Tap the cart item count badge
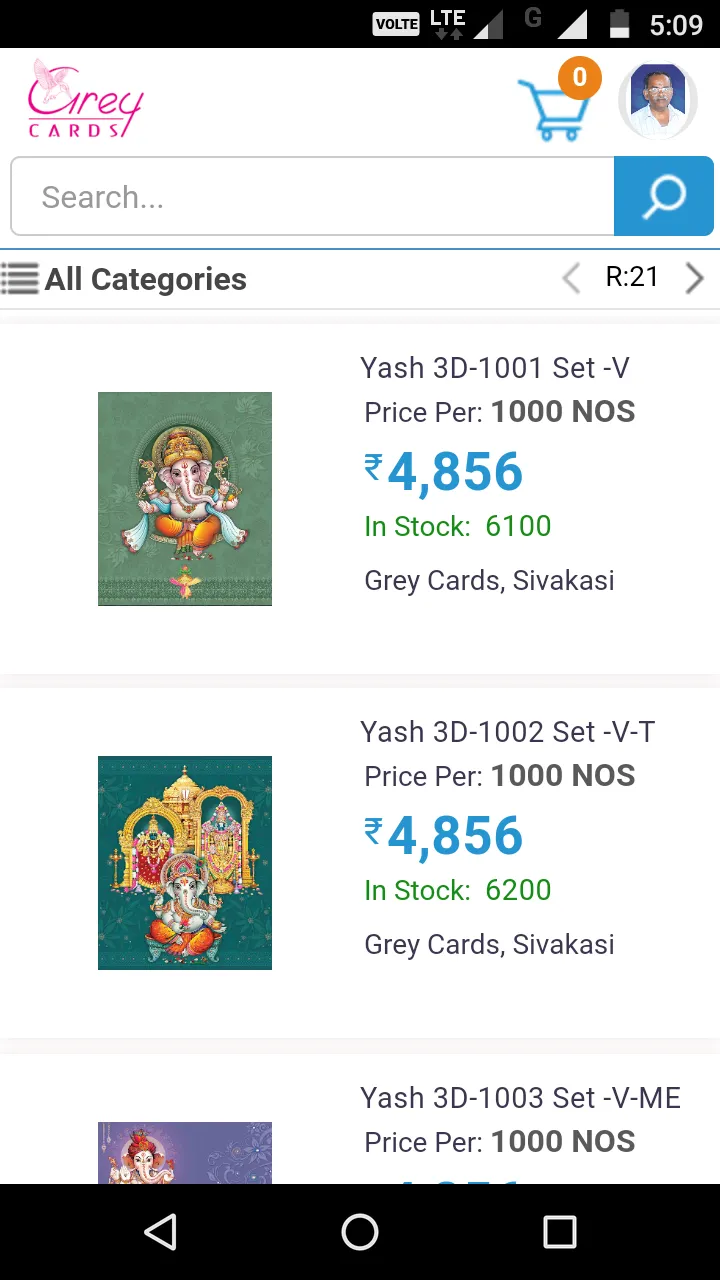The height and width of the screenshot is (1280, 720). [x=579, y=78]
